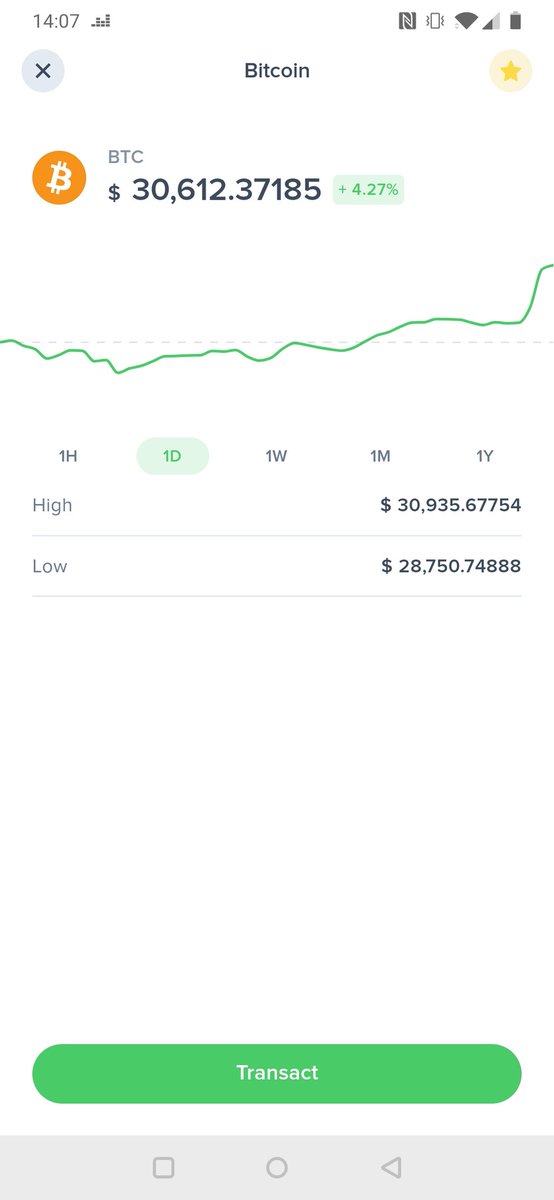This screenshot has height=1200, width=554.
Task: Tap the +4.27% change badge
Action: [369, 189]
